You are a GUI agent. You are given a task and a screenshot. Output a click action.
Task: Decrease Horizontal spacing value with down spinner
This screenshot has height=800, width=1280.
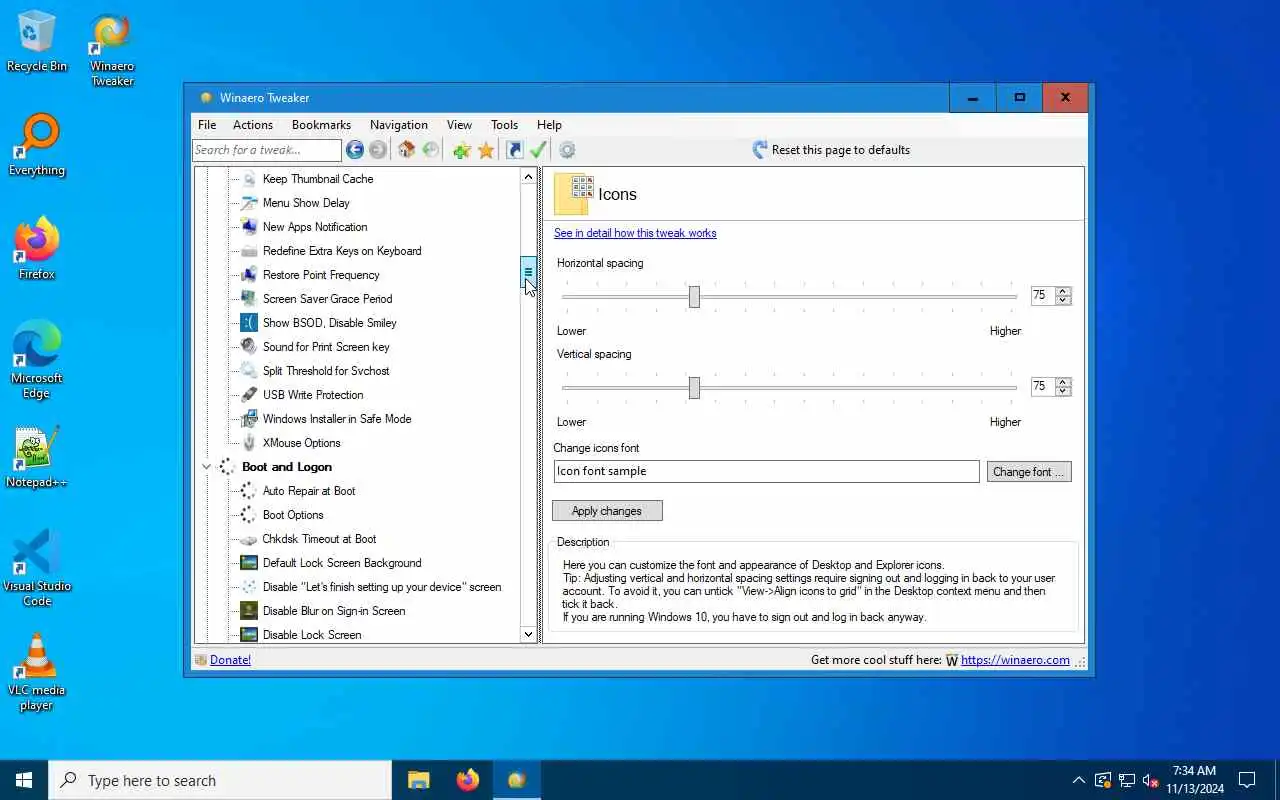(1063, 301)
